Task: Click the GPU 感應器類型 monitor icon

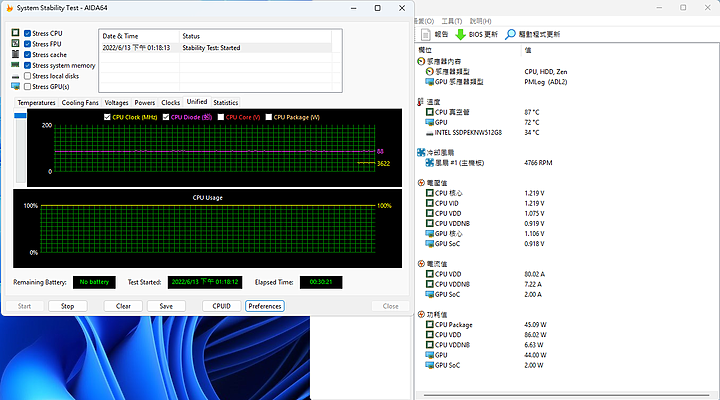Action: point(429,82)
